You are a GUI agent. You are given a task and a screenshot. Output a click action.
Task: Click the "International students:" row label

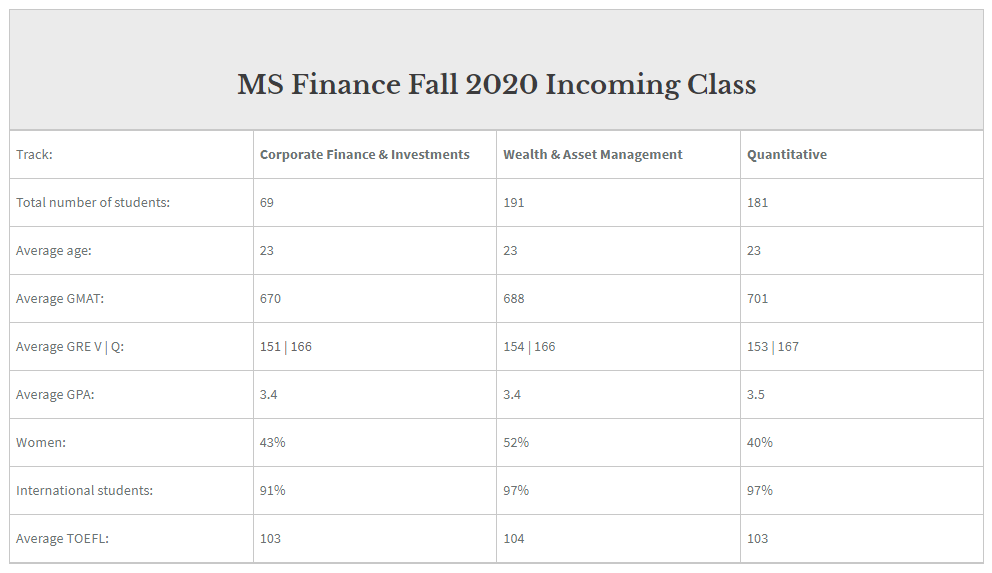coord(83,491)
